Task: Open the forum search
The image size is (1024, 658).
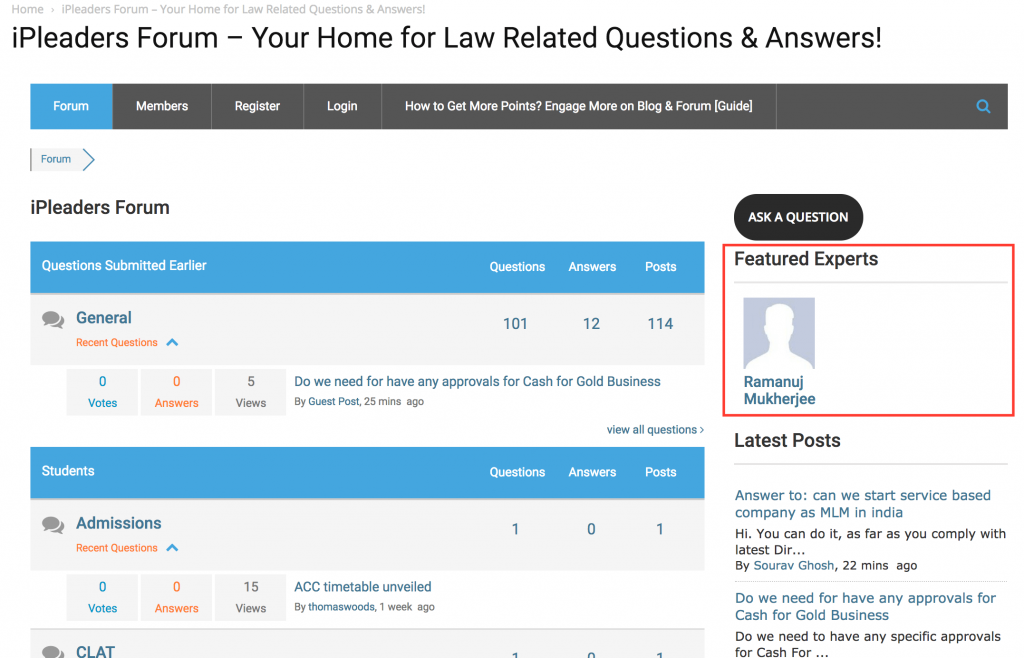Action: [982, 106]
